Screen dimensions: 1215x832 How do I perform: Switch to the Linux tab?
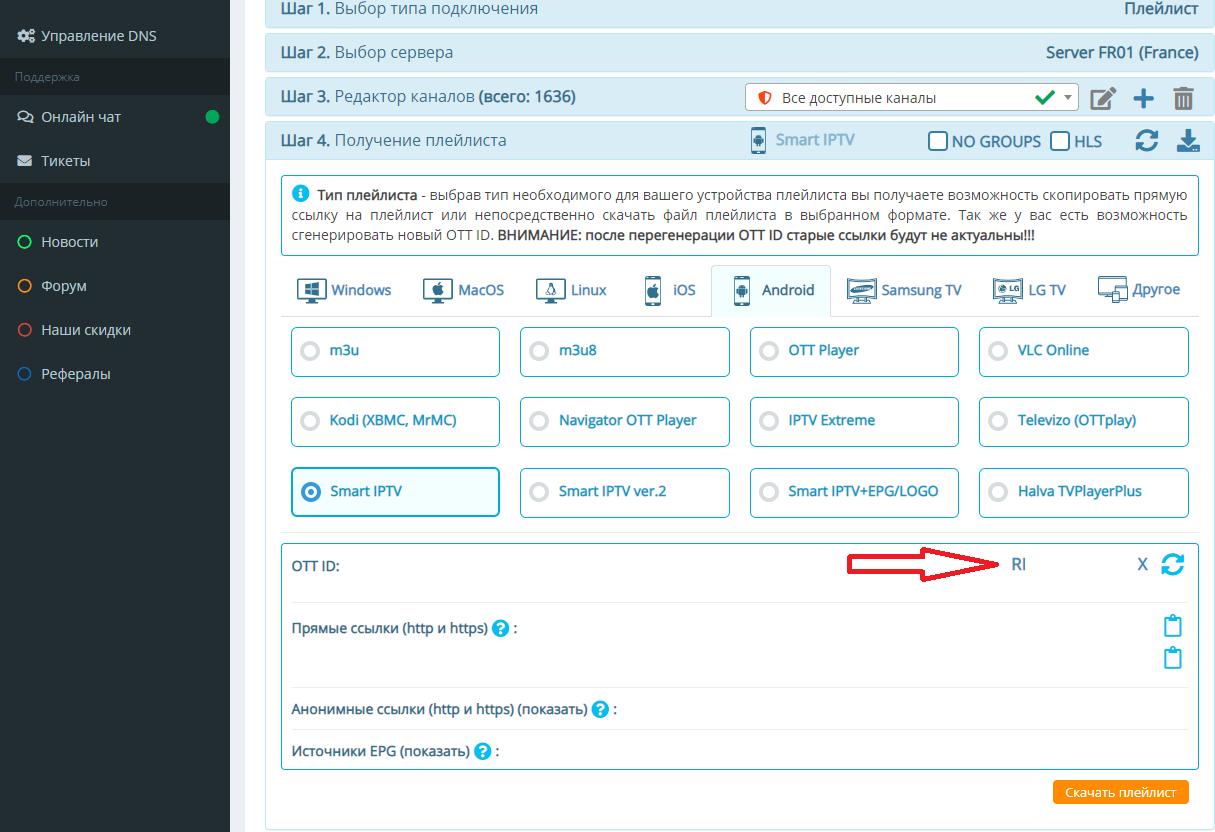(571, 290)
